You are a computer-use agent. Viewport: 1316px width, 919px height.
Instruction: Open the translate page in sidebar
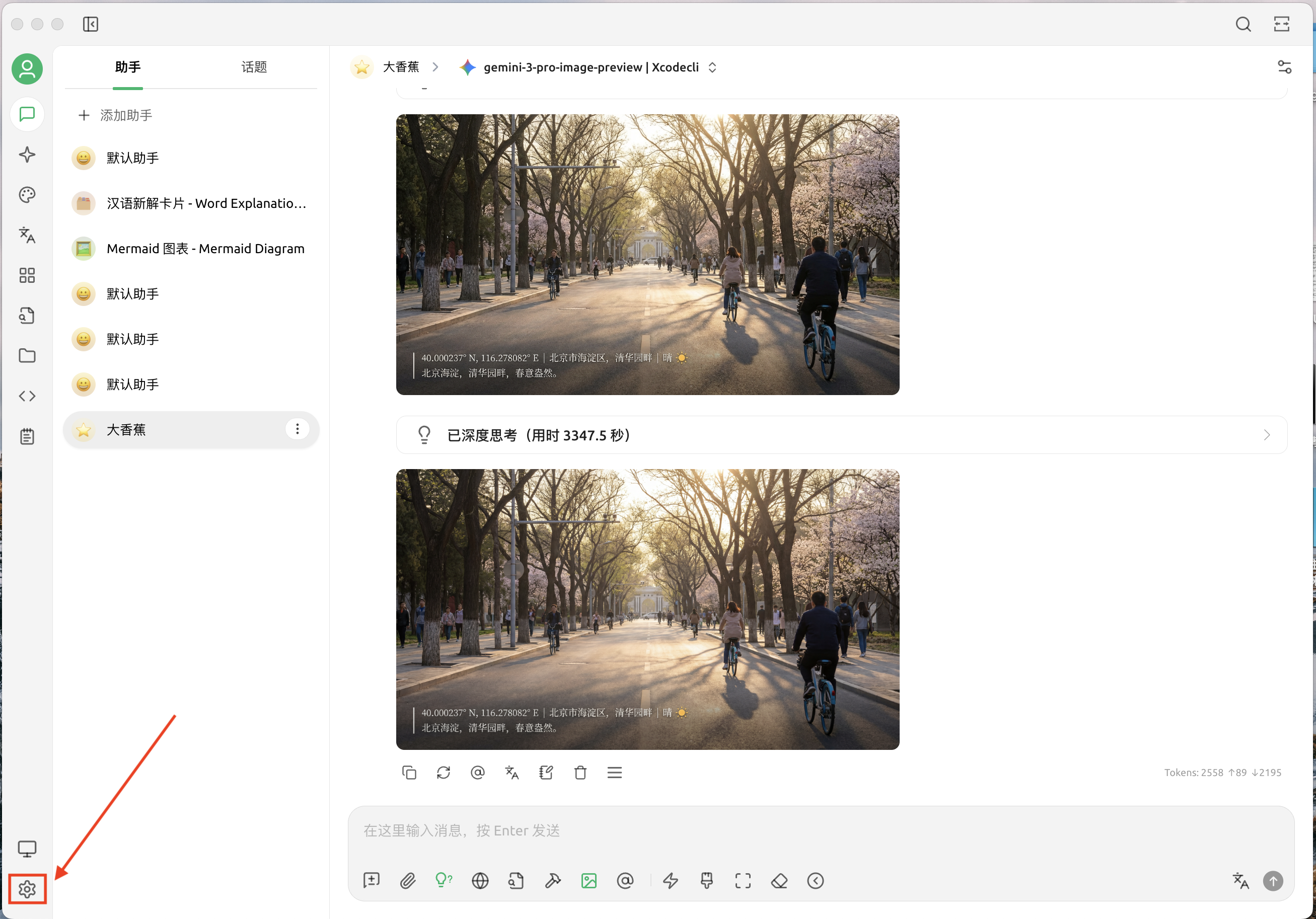pyautogui.click(x=27, y=235)
